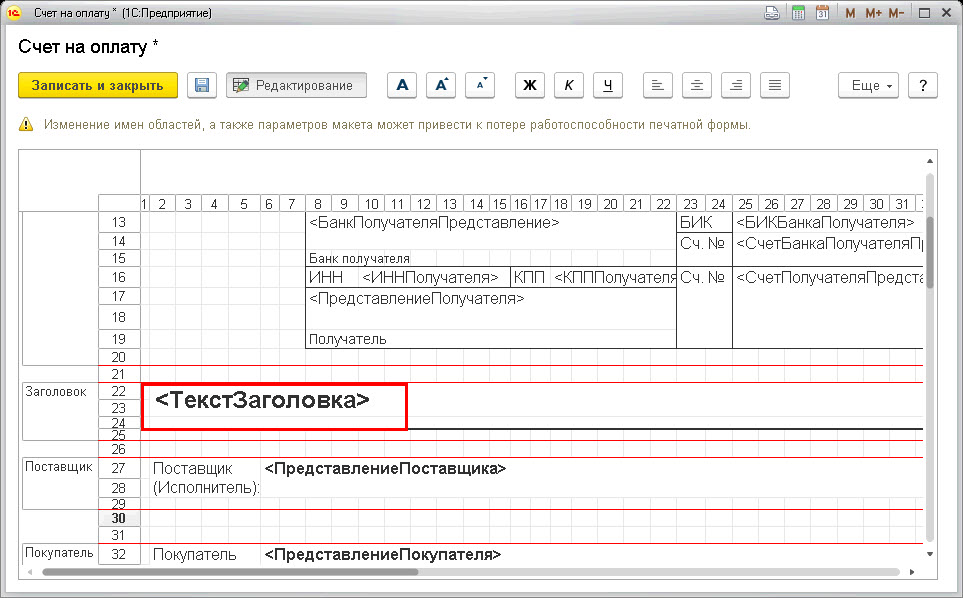Screen dimensions: 963x598
Task: Toggle bold formatting (Ж)
Action: click(529, 85)
